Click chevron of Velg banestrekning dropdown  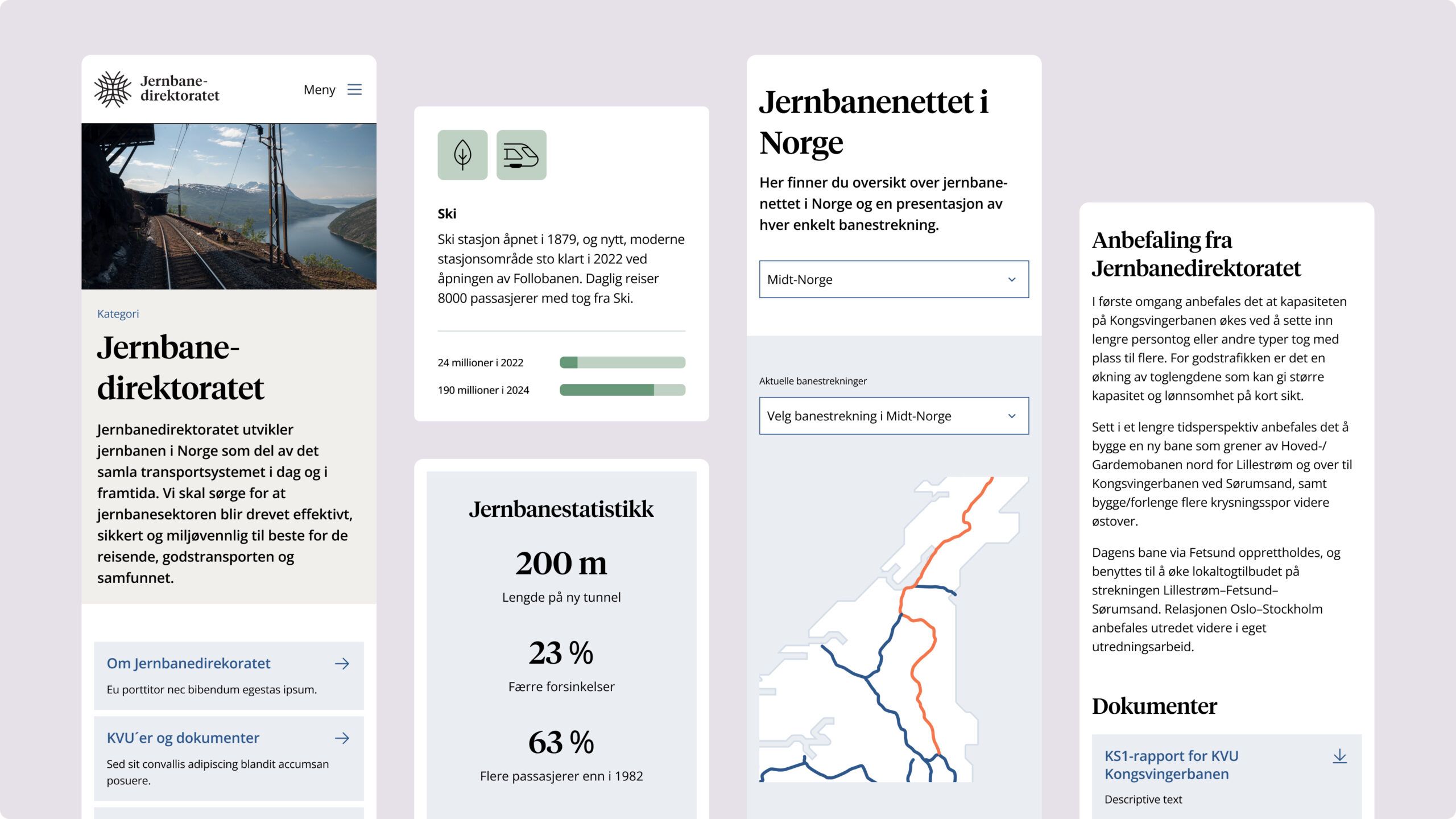pyautogui.click(x=1012, y=416)
